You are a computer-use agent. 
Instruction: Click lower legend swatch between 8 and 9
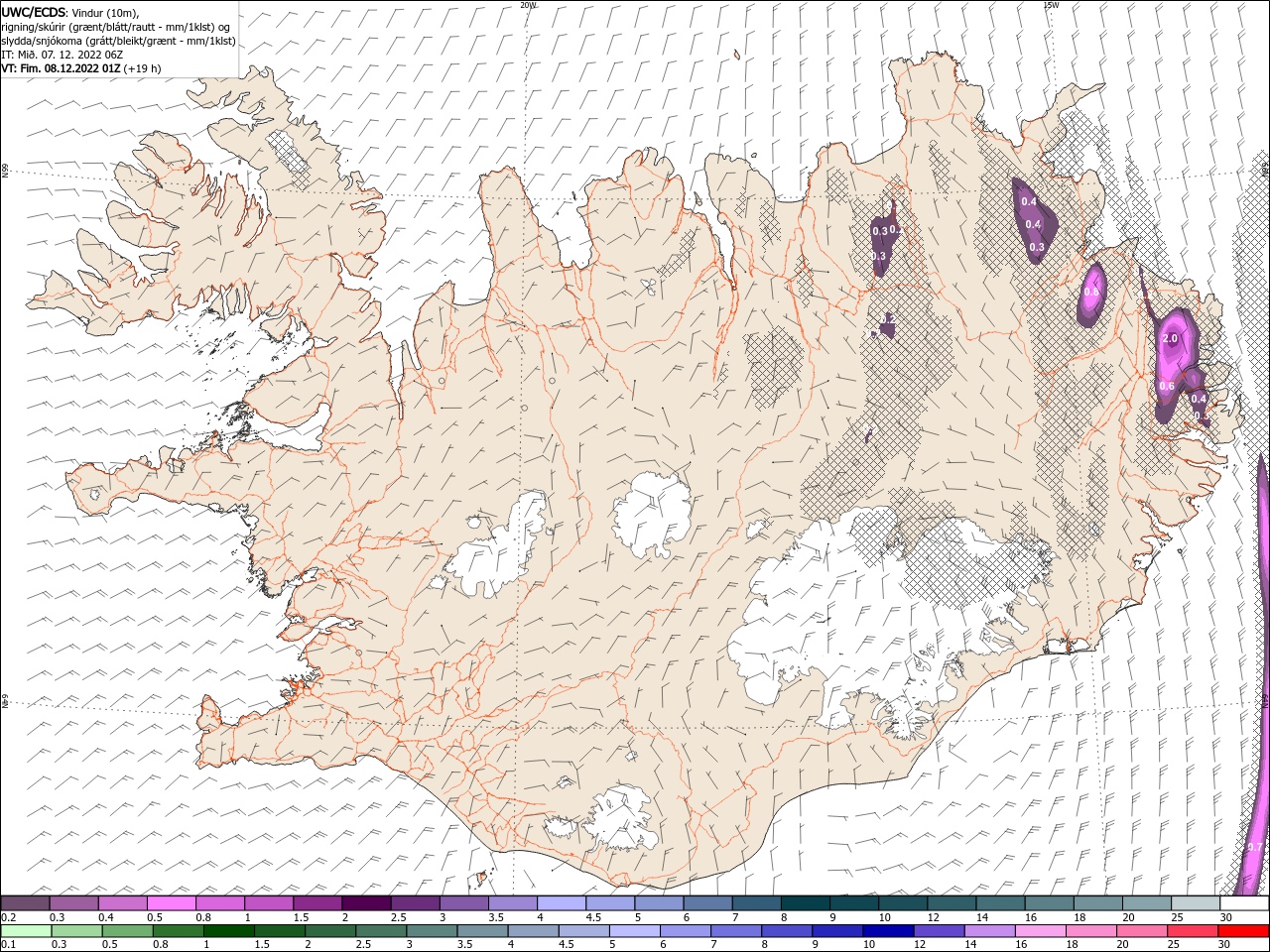(x=787, y=930)
